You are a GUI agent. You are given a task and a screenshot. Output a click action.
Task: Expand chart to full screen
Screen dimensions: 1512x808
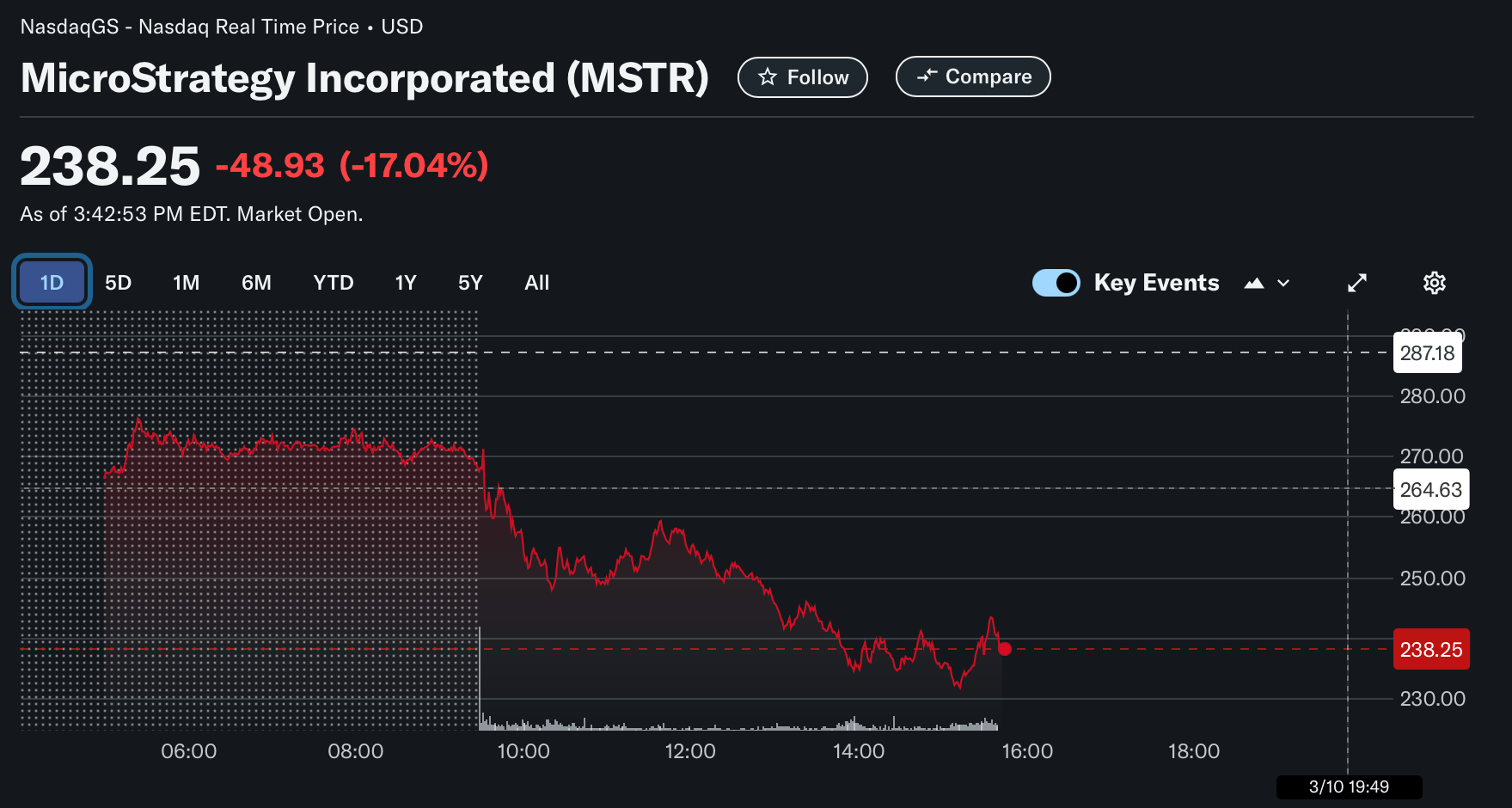(x=1357, y=283)
